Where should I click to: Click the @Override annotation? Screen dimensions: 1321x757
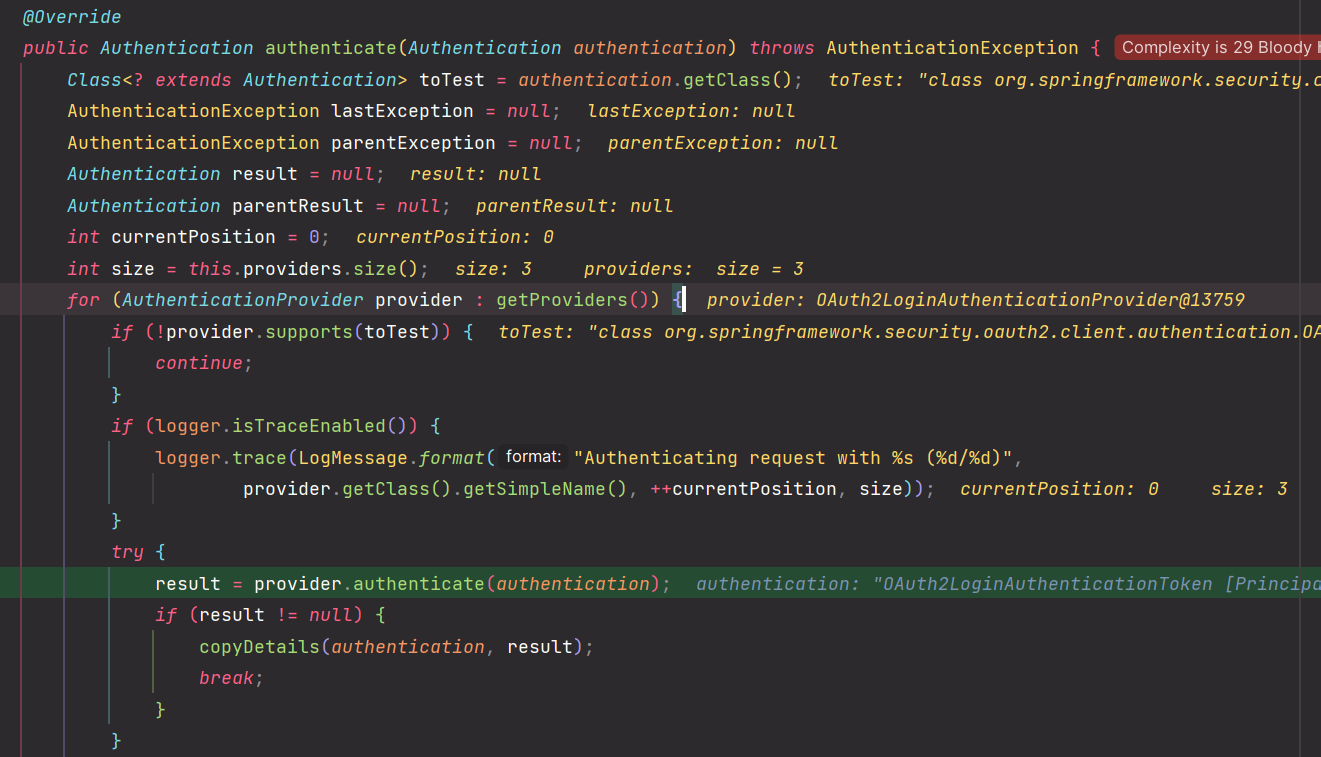tap(72, 17)
